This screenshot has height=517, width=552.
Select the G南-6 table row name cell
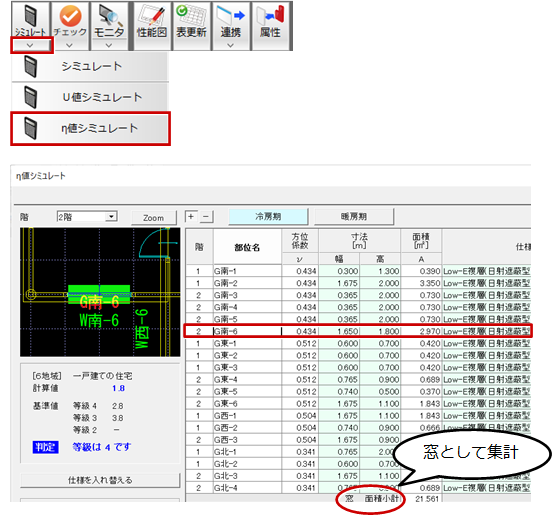coord(247,331)
